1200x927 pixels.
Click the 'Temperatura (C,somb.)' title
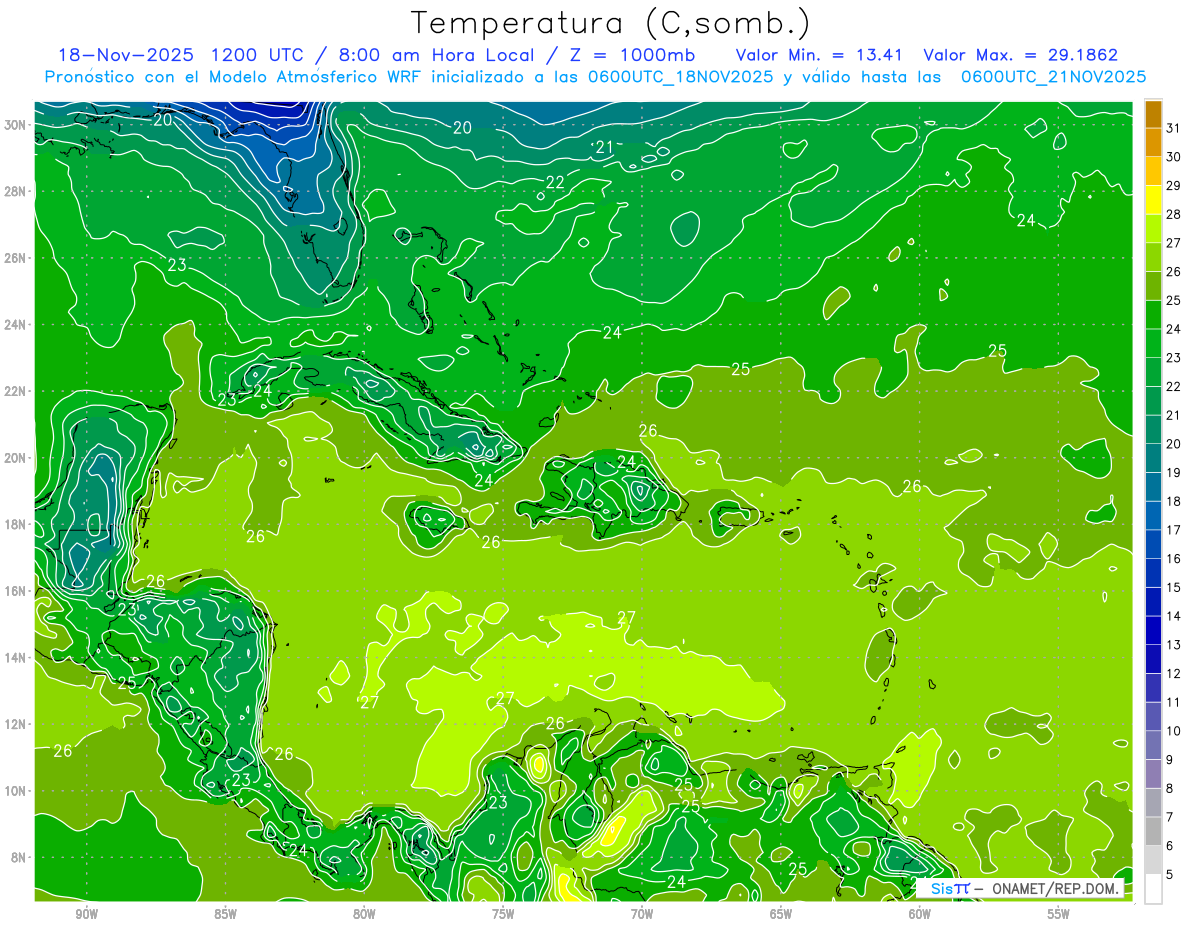(611, 23)
